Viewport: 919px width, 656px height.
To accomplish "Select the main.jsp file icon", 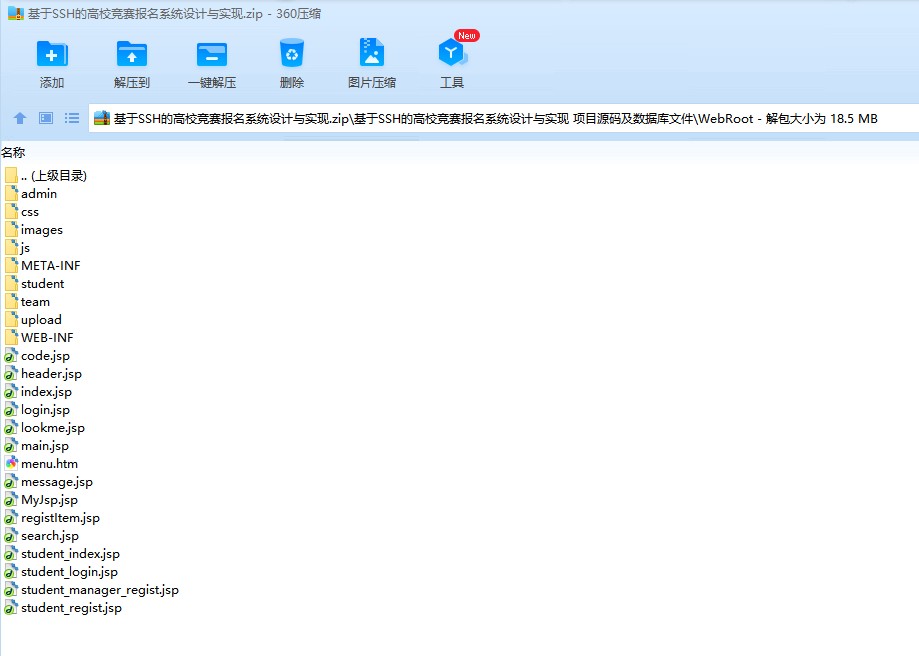I will tap(11, 446).
